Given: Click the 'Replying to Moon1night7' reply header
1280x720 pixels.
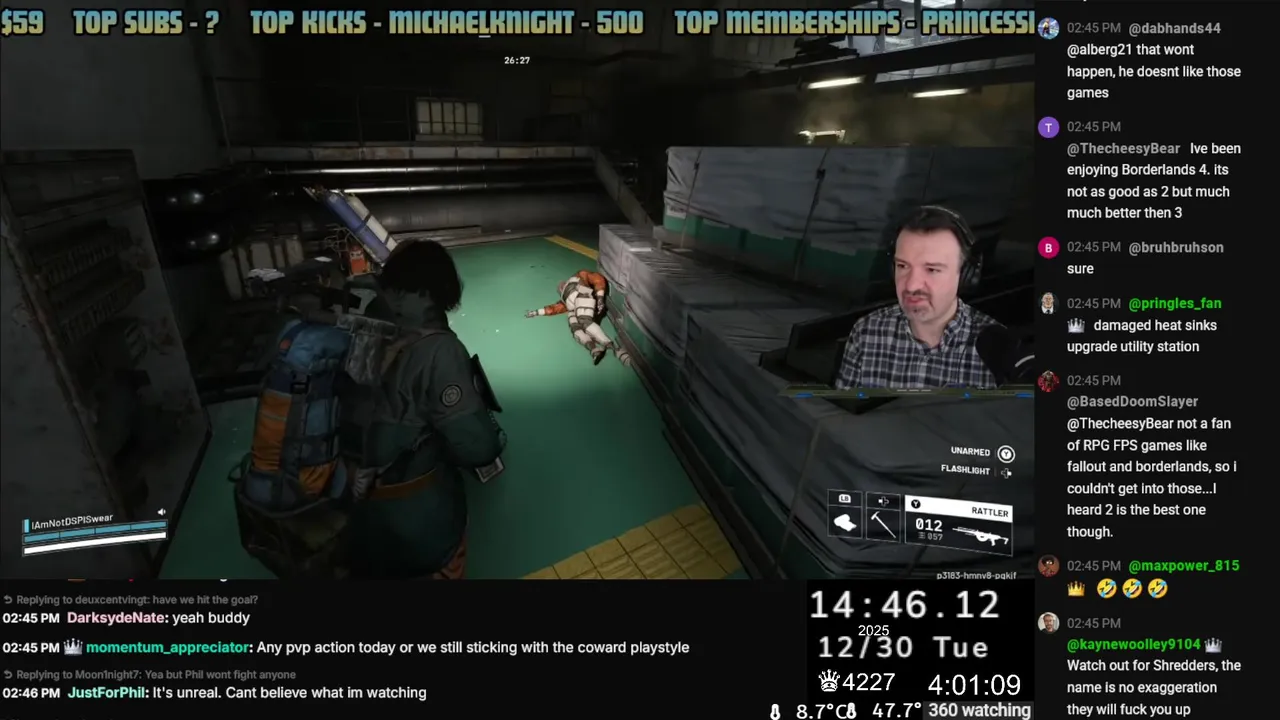Looking at the screenshot, I should (x=156, y=675).
